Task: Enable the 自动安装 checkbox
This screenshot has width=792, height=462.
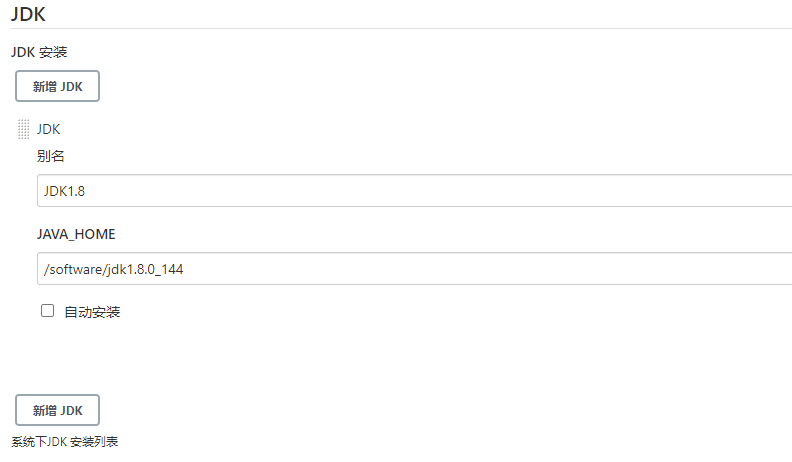Action: pos(47,311)
